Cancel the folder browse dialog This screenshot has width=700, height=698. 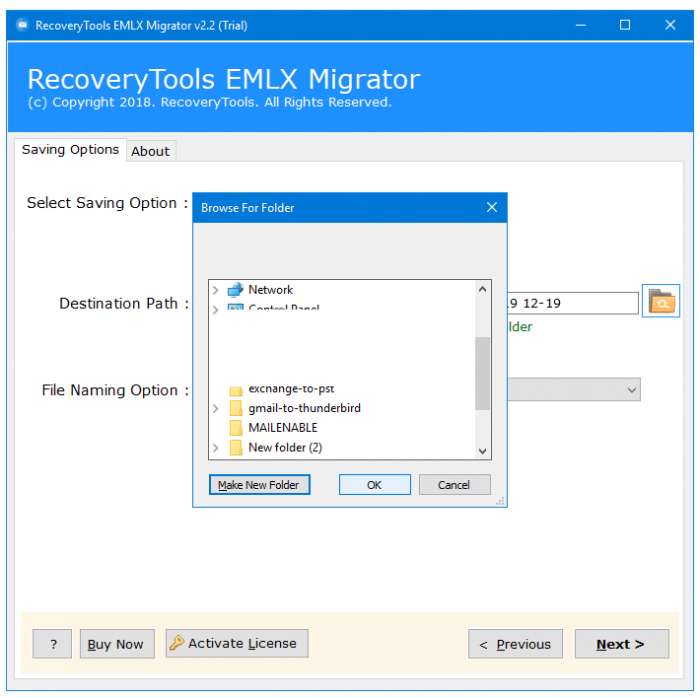(x=454, y=485)
